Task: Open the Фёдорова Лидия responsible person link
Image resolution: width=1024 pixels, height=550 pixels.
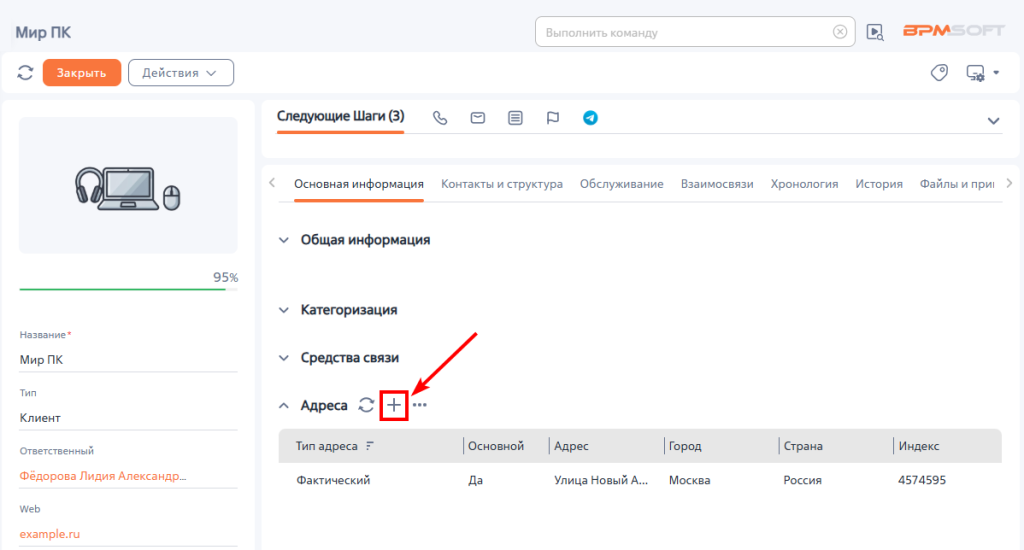Action: click(103, 476)
